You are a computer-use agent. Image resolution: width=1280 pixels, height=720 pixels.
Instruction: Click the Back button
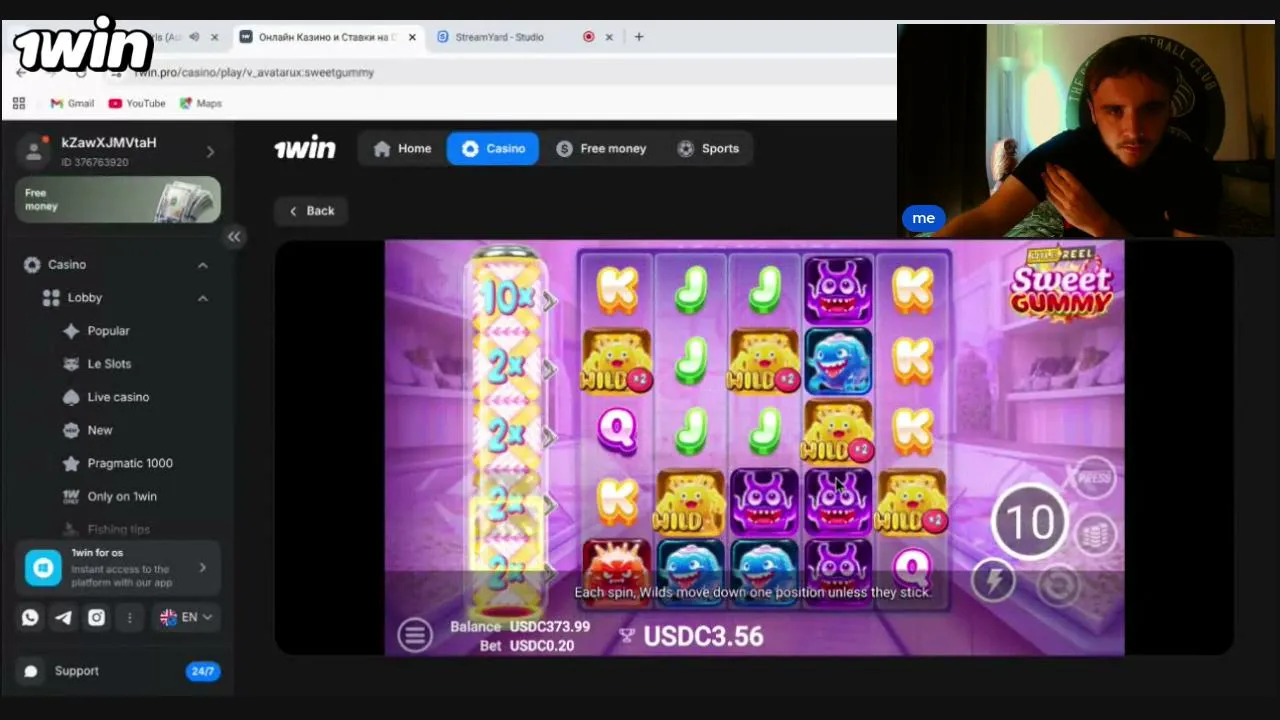tap(311, 211)
